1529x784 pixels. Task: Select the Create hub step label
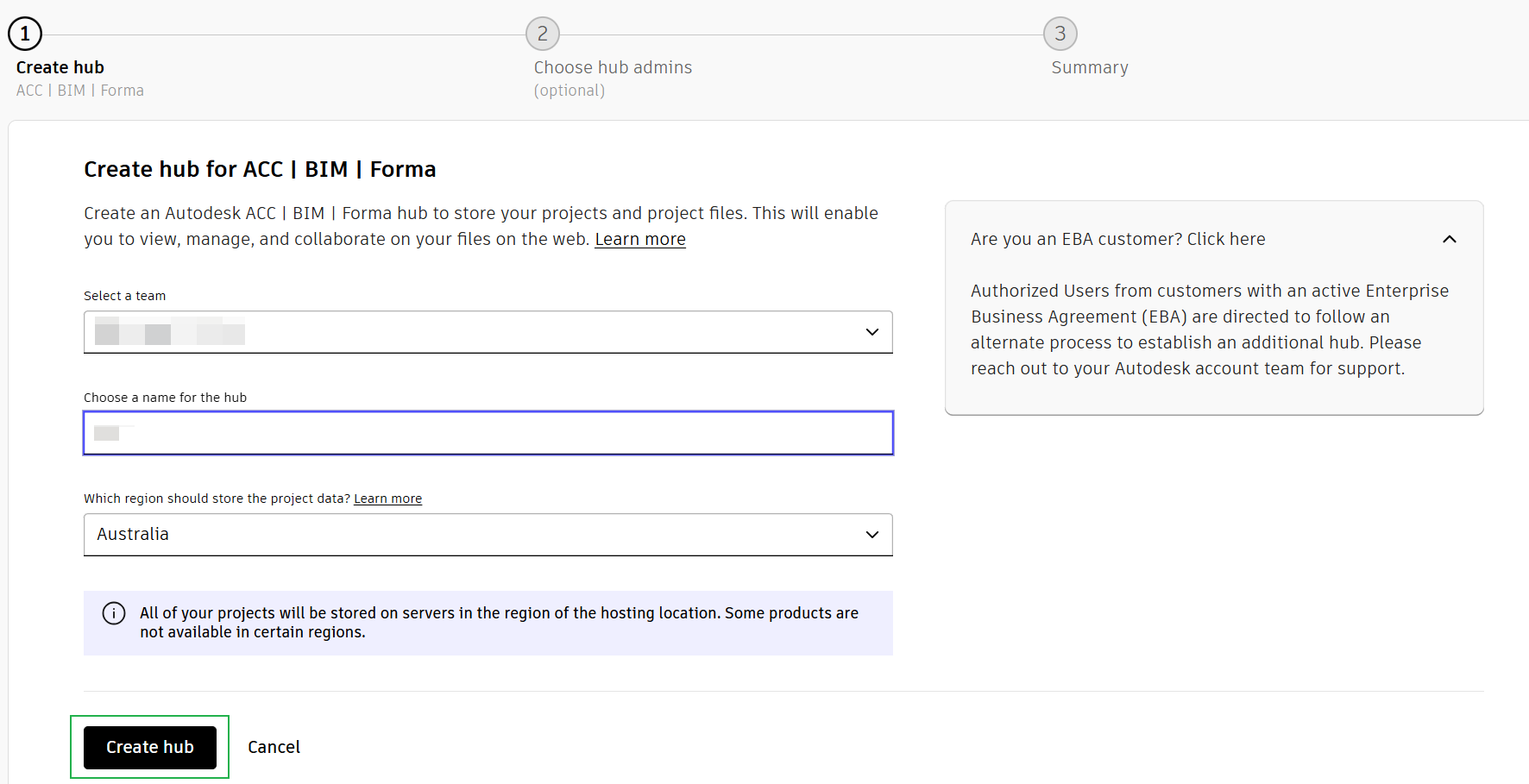pos(60,67)
